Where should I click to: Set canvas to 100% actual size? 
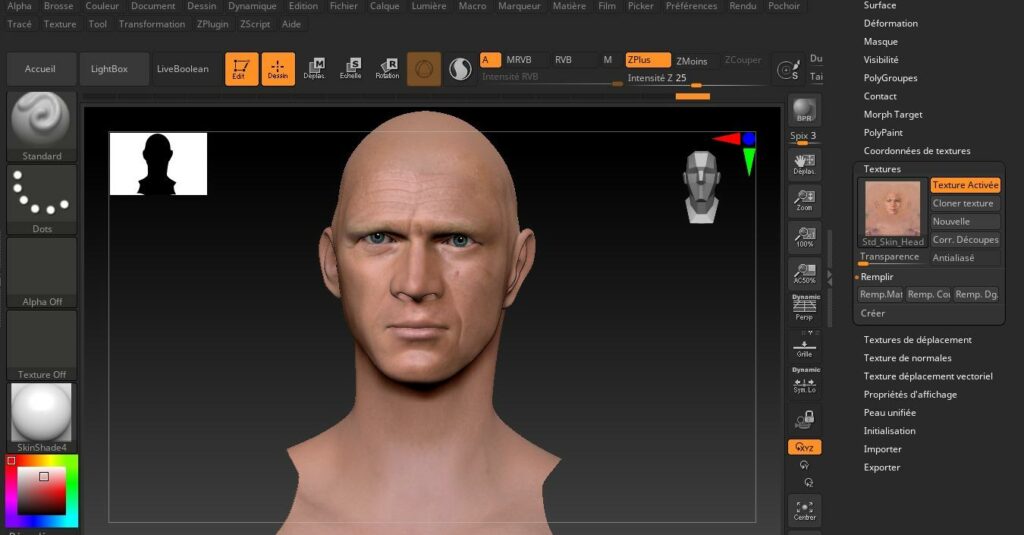[804, 236]
